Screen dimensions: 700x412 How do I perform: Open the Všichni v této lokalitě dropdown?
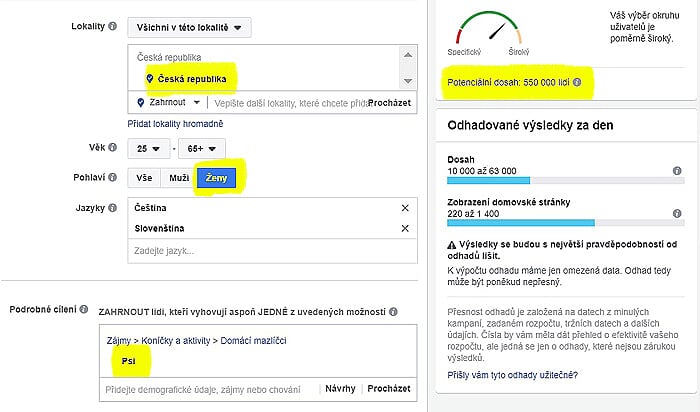point(189,28)
